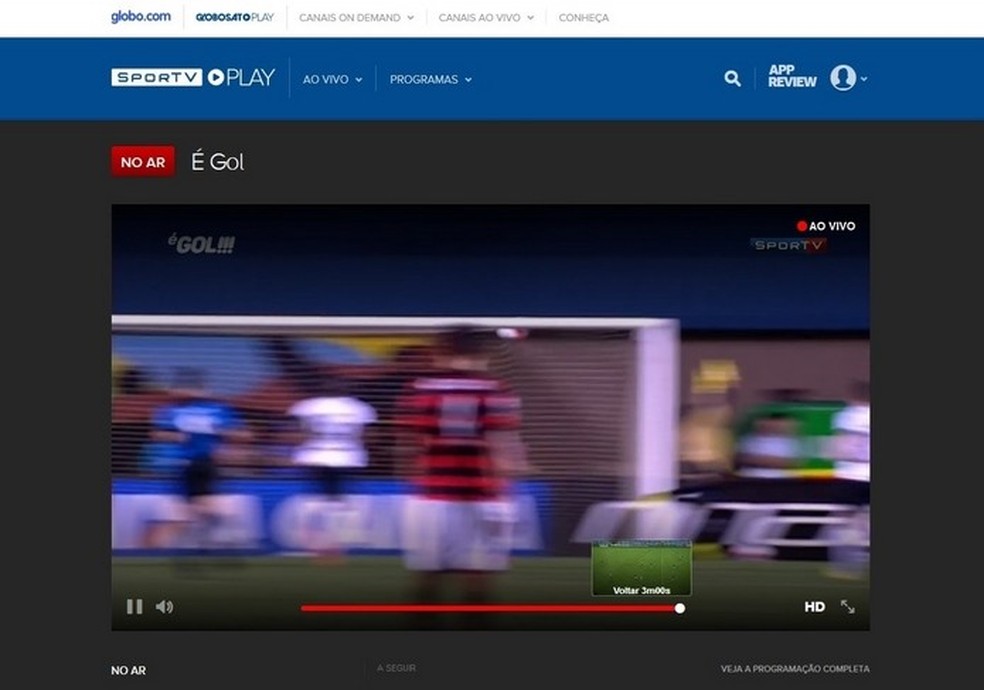Click the SporTV Play logo
The image size is (984, 690).
194,76
